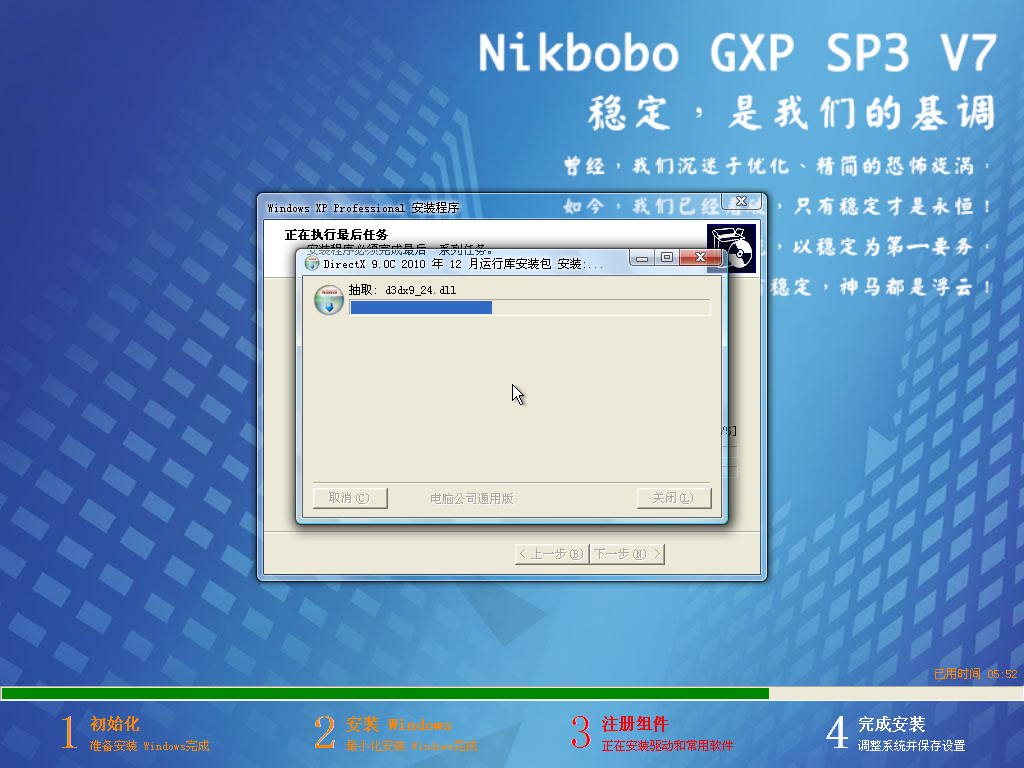Screen dimensions: 1024x768
Task: Click the d3dx9_24.dll extraction progress bar
Action: coord(530,308)
